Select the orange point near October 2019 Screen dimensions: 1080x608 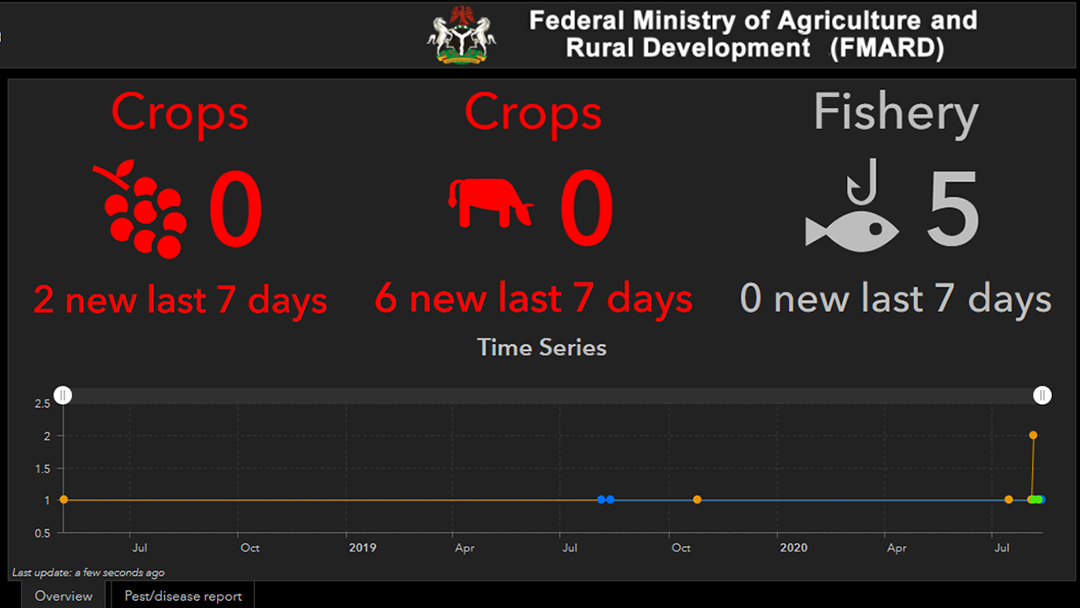[x=697, y=500]
